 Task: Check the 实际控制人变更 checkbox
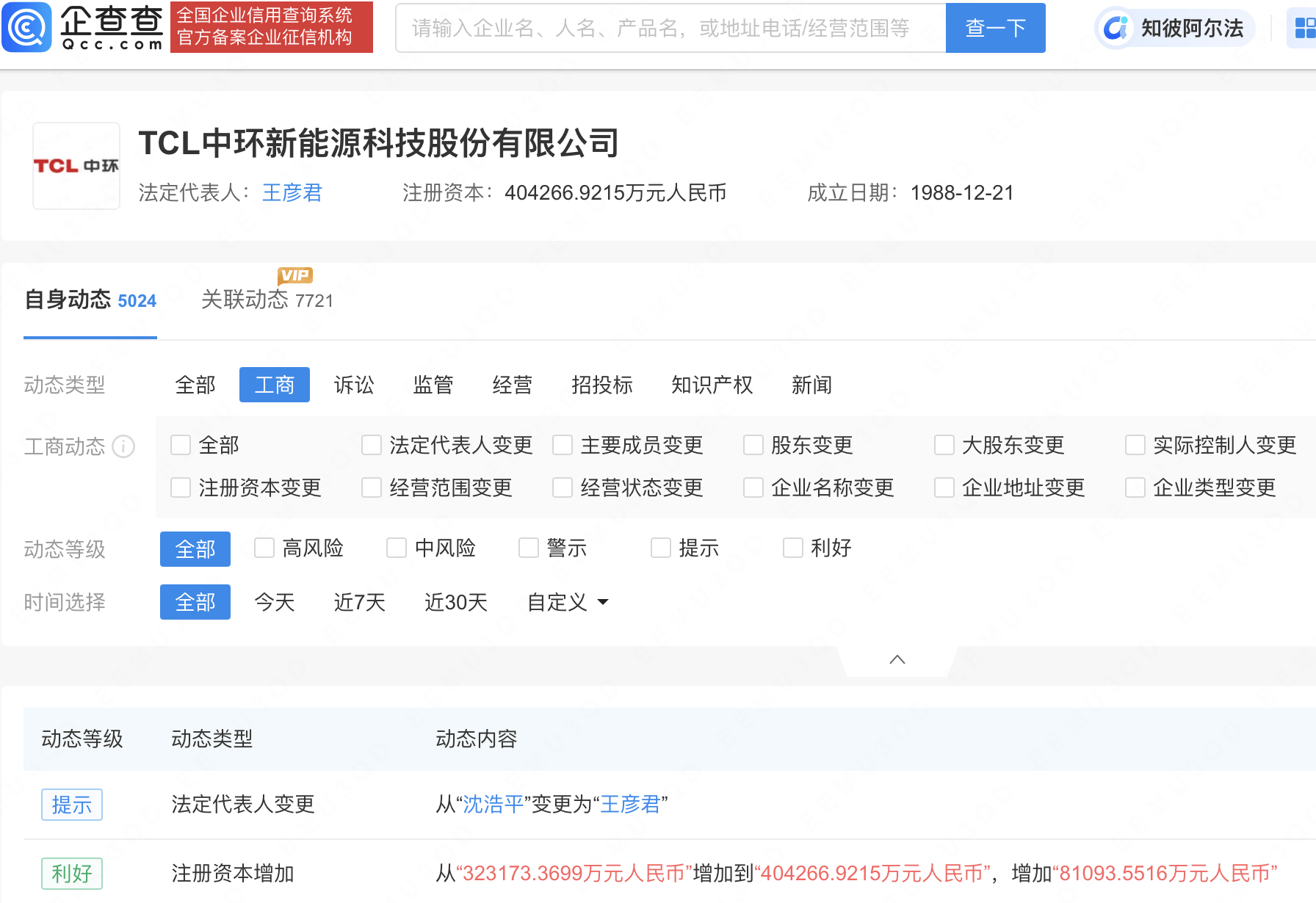coord(1135,445)
